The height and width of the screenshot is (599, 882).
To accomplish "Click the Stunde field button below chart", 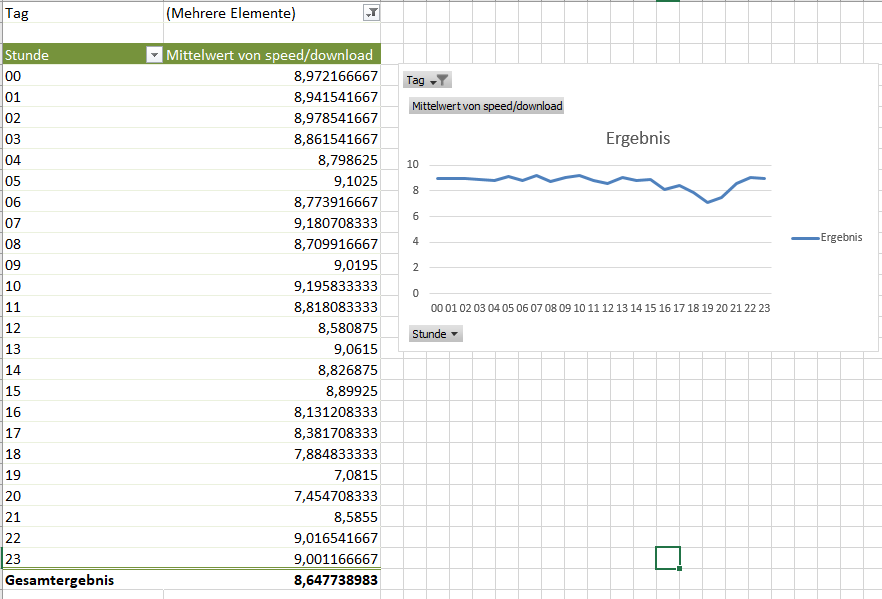I will tap(435, 334).
